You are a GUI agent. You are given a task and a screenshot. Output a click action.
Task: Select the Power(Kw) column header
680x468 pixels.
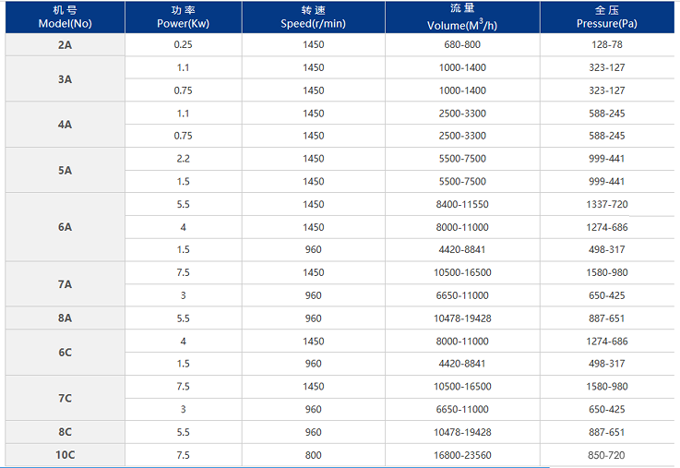pos(182,18)
